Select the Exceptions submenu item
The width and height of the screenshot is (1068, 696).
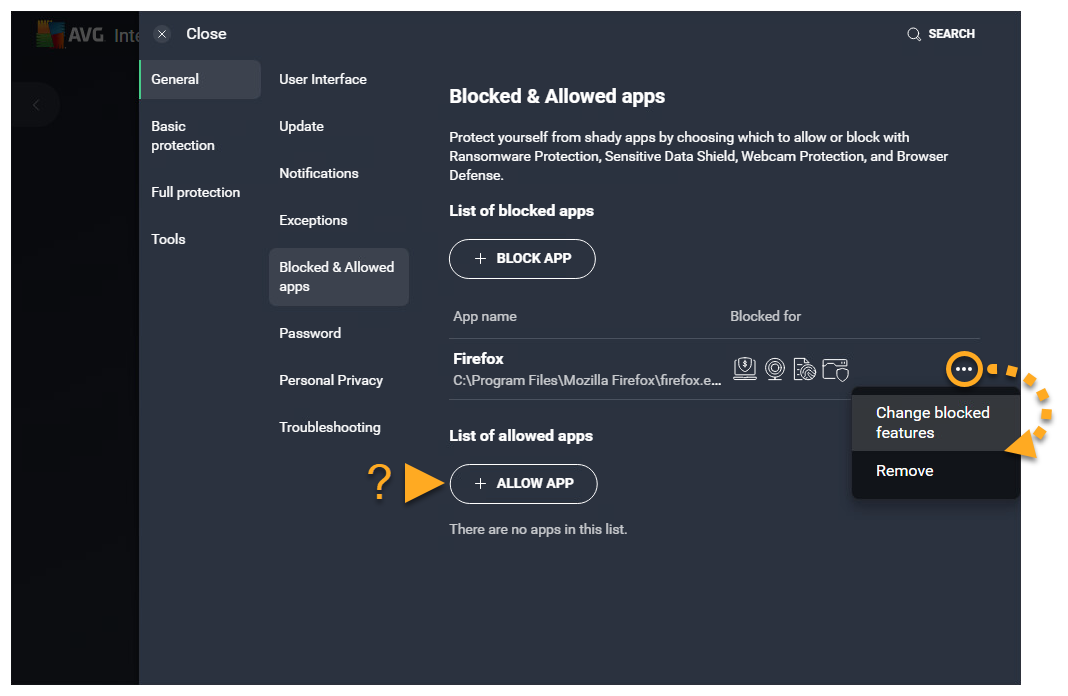pos(313,220)
